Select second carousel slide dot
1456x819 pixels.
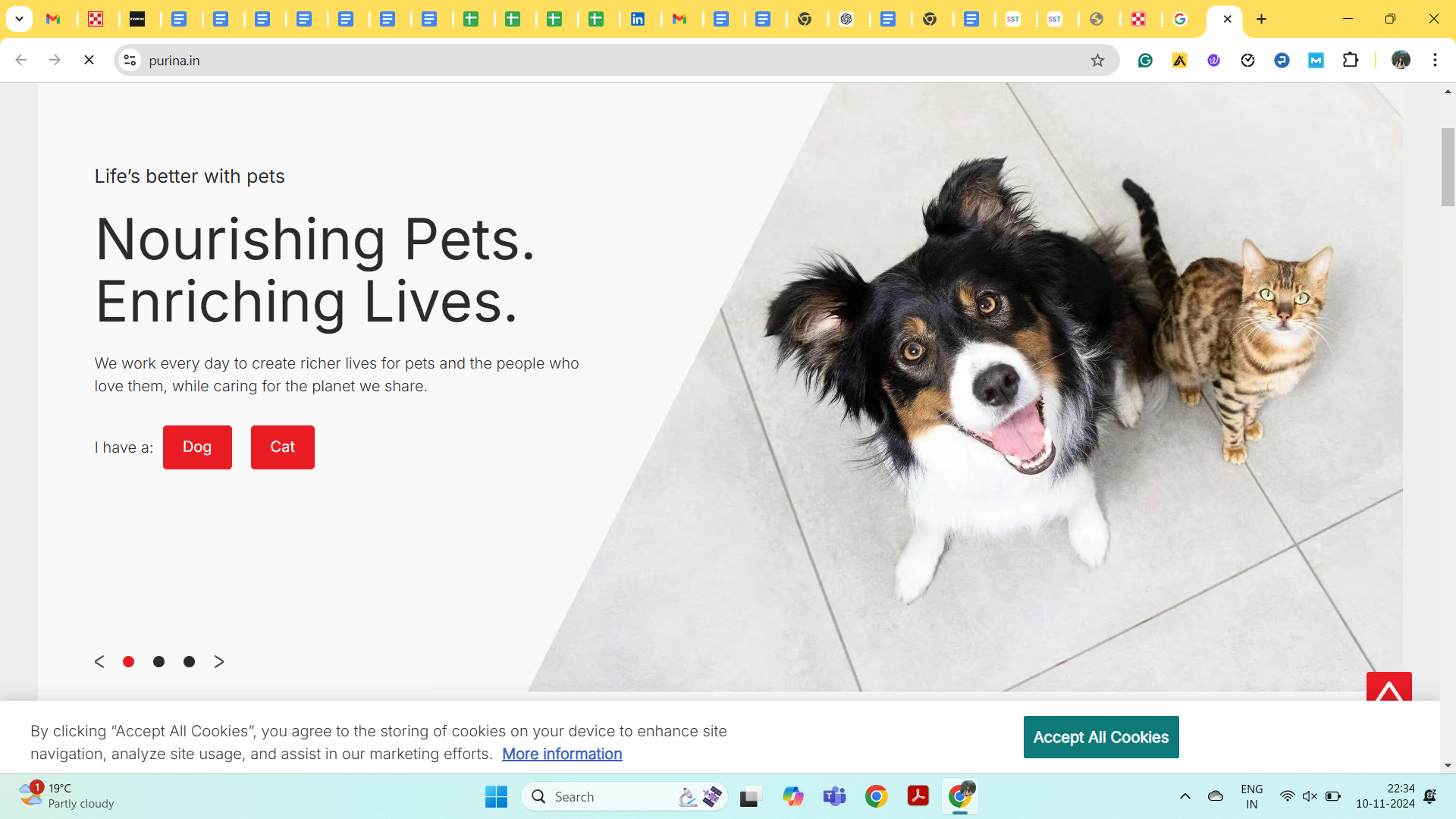point(158,662)
